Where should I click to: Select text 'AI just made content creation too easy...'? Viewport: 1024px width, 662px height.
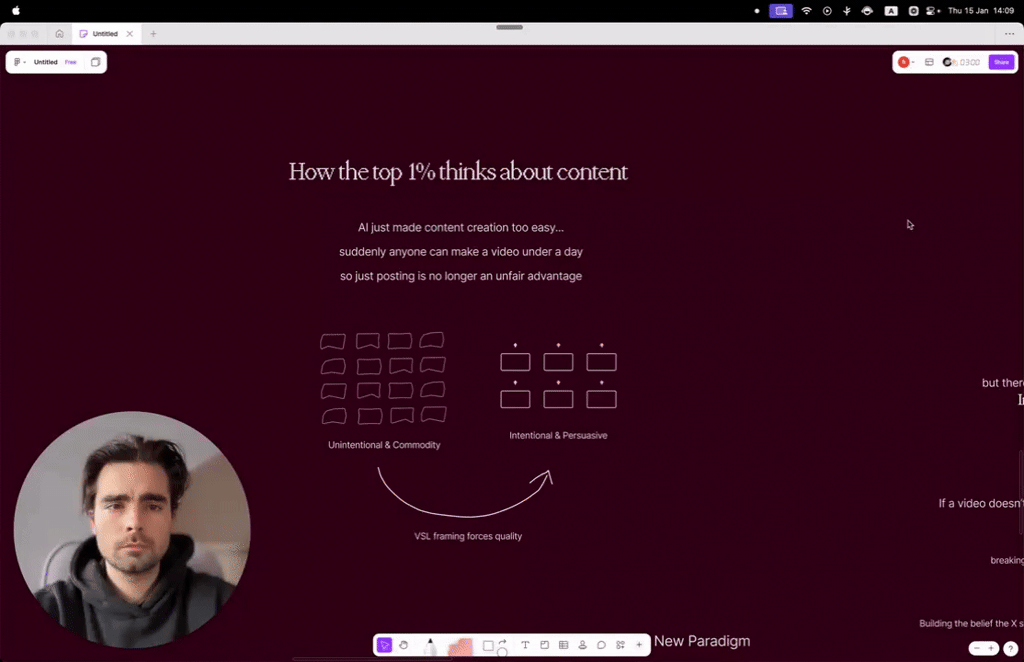coord(460,227)
